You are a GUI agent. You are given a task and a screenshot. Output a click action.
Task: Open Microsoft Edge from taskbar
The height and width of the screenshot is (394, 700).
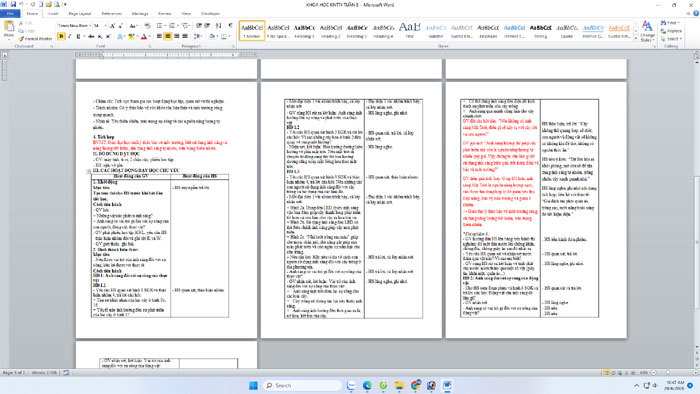click(367, 385)
